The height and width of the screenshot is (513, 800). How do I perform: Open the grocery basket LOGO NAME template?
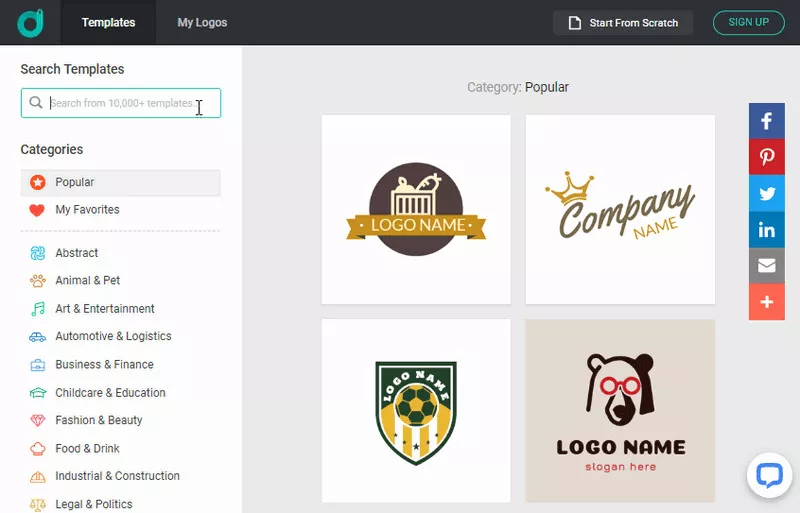tap(416, 209)
